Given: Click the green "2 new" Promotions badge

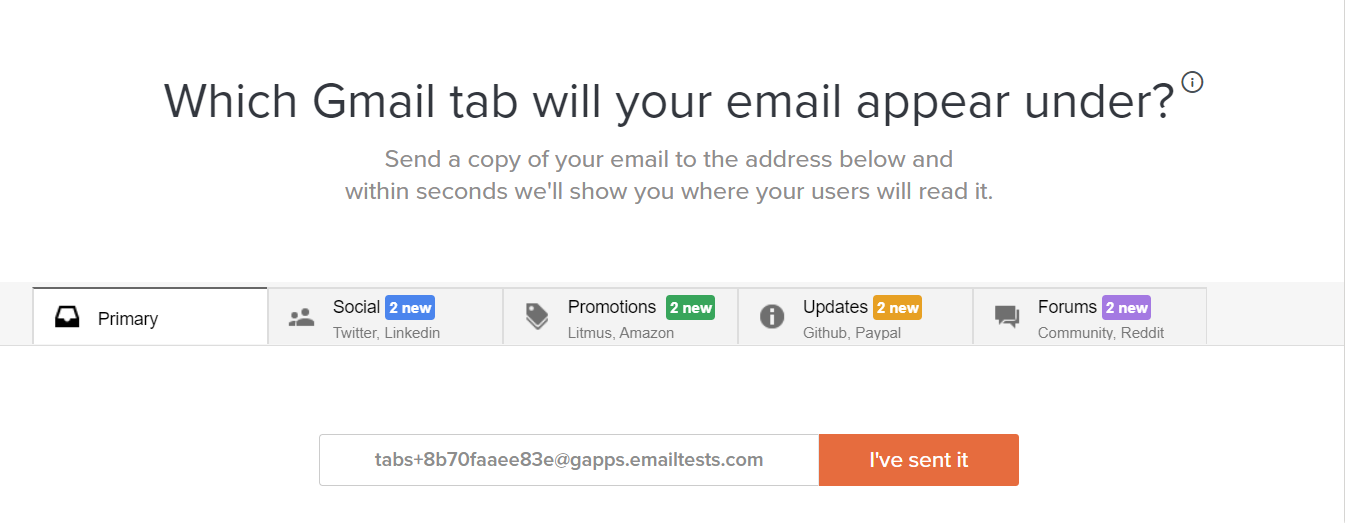Looking at the screenshot, I should coord(690,308).
